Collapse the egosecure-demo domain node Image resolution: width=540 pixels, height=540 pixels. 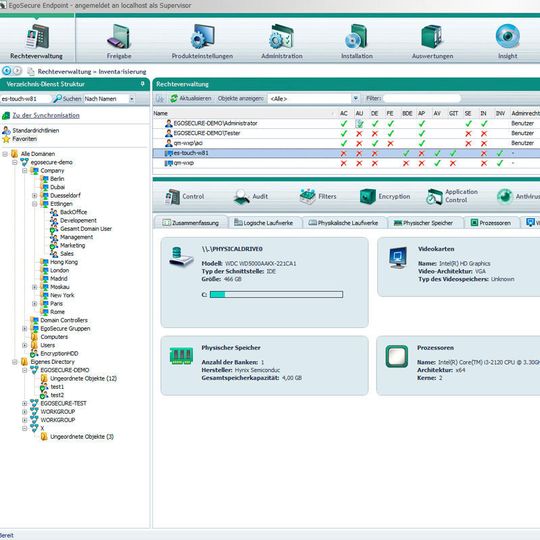(x=15, y=162)
